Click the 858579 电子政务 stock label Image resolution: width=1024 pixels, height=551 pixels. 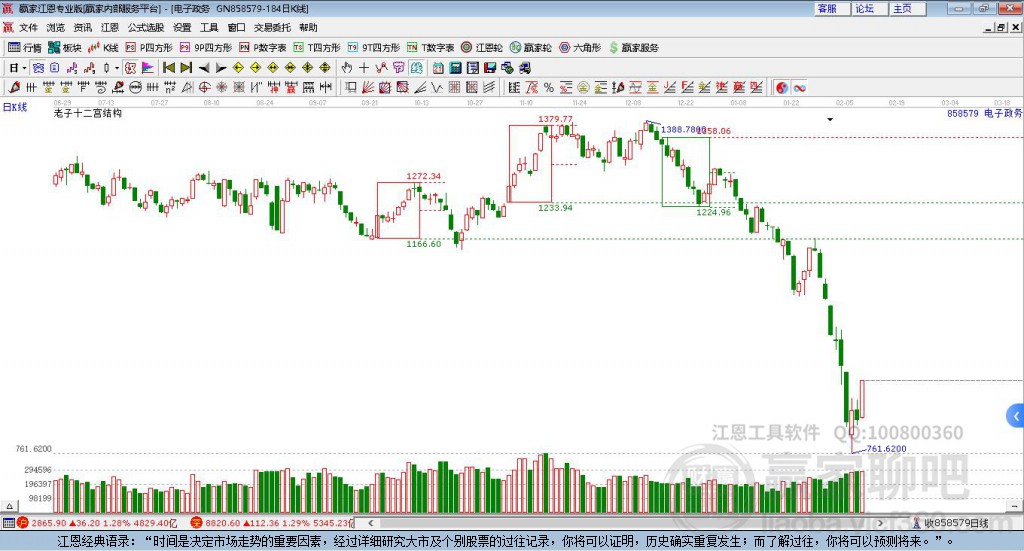coord(984,113)
